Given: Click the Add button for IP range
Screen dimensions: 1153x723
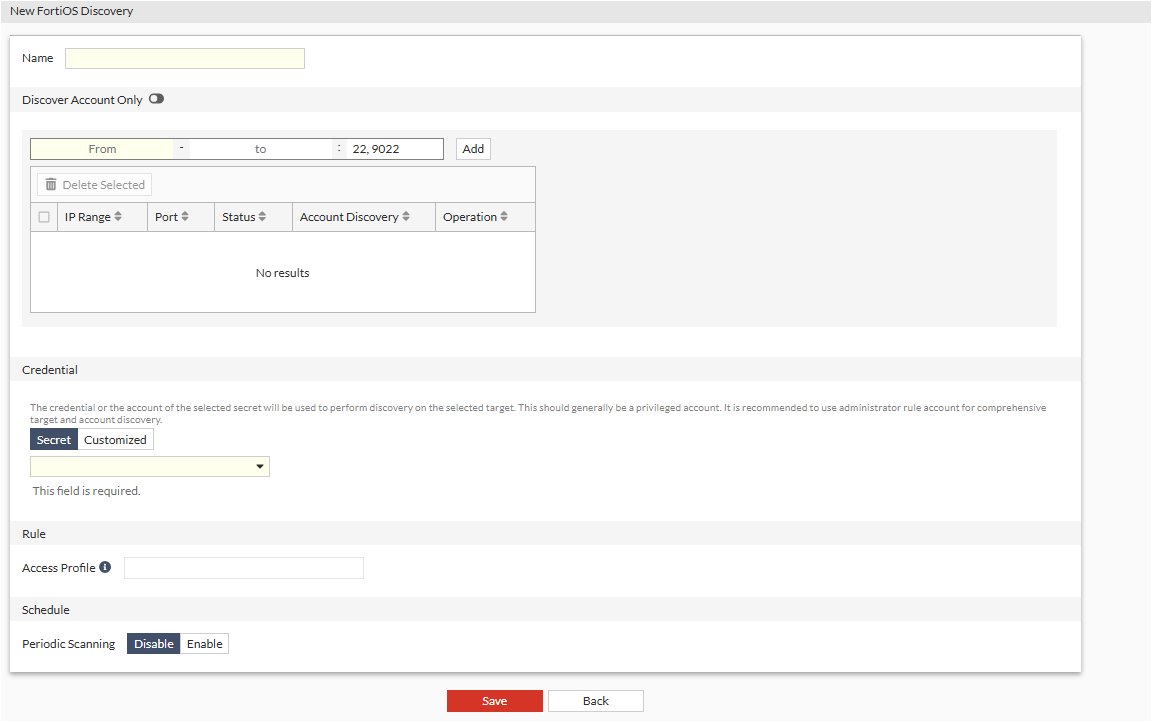Looking at the screenshot, I should pyautogui.click(x=474, y=149).
